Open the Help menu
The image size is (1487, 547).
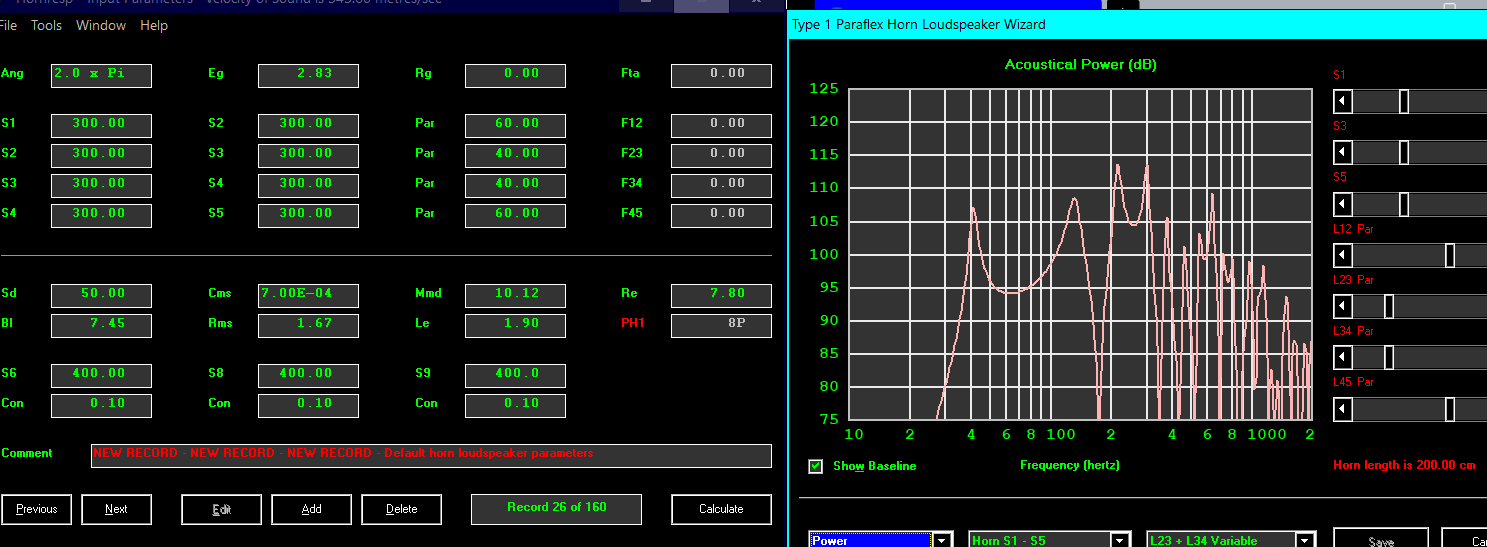154,25
